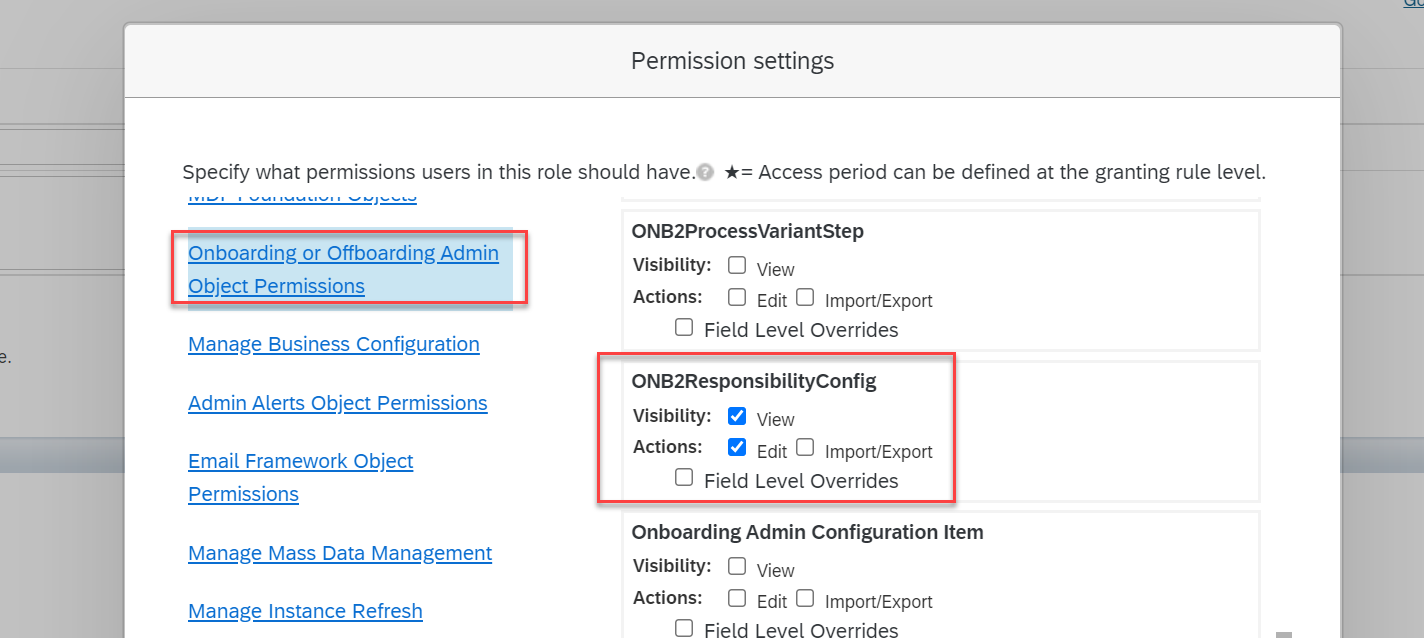Go to Admin Alerts Object Permissions
This screenshot has width=1424, height=638.
[x=338, y=403]
